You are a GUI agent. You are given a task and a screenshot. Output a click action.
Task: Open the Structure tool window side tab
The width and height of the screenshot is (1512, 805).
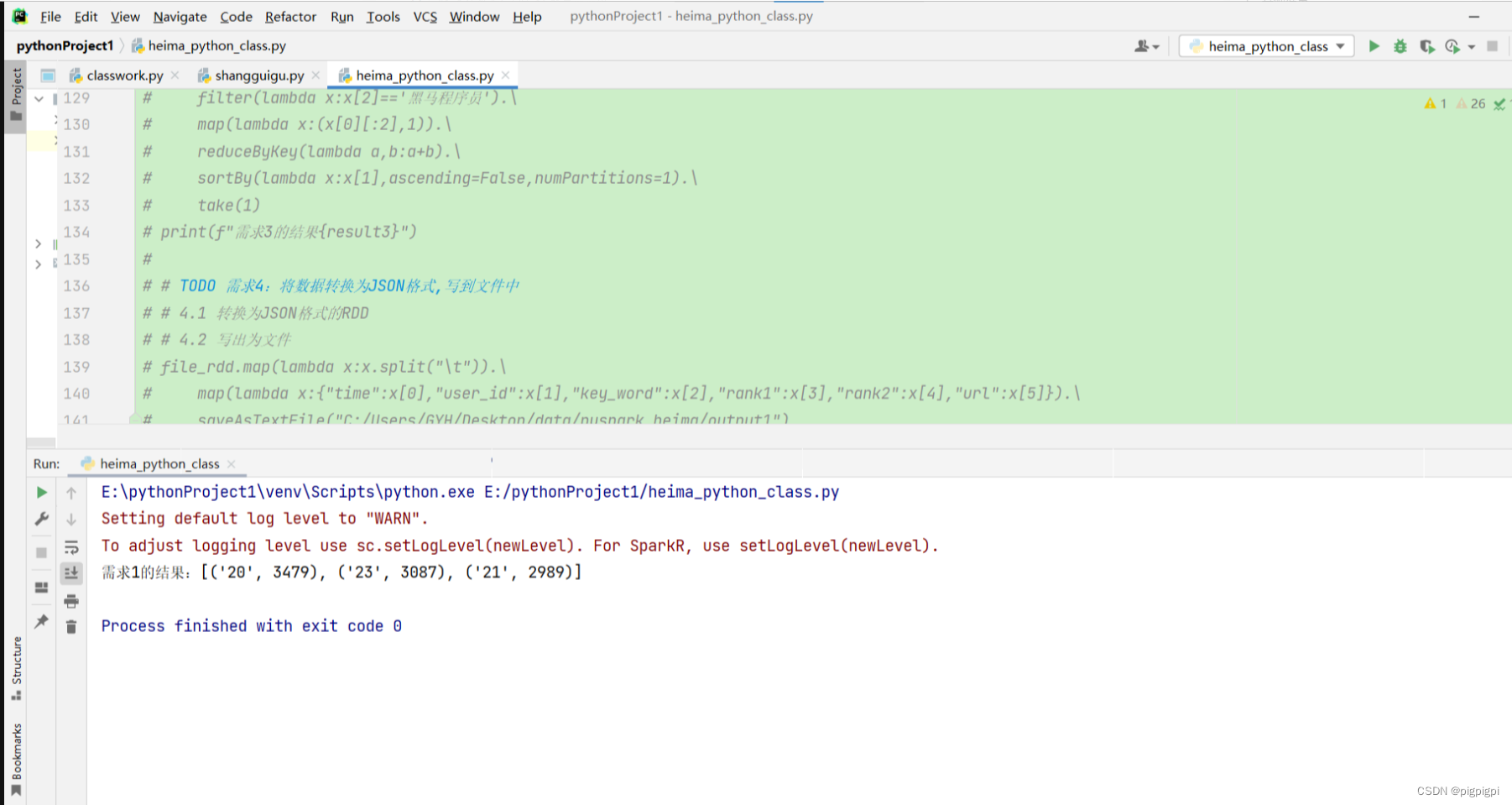tap(16, 668)
